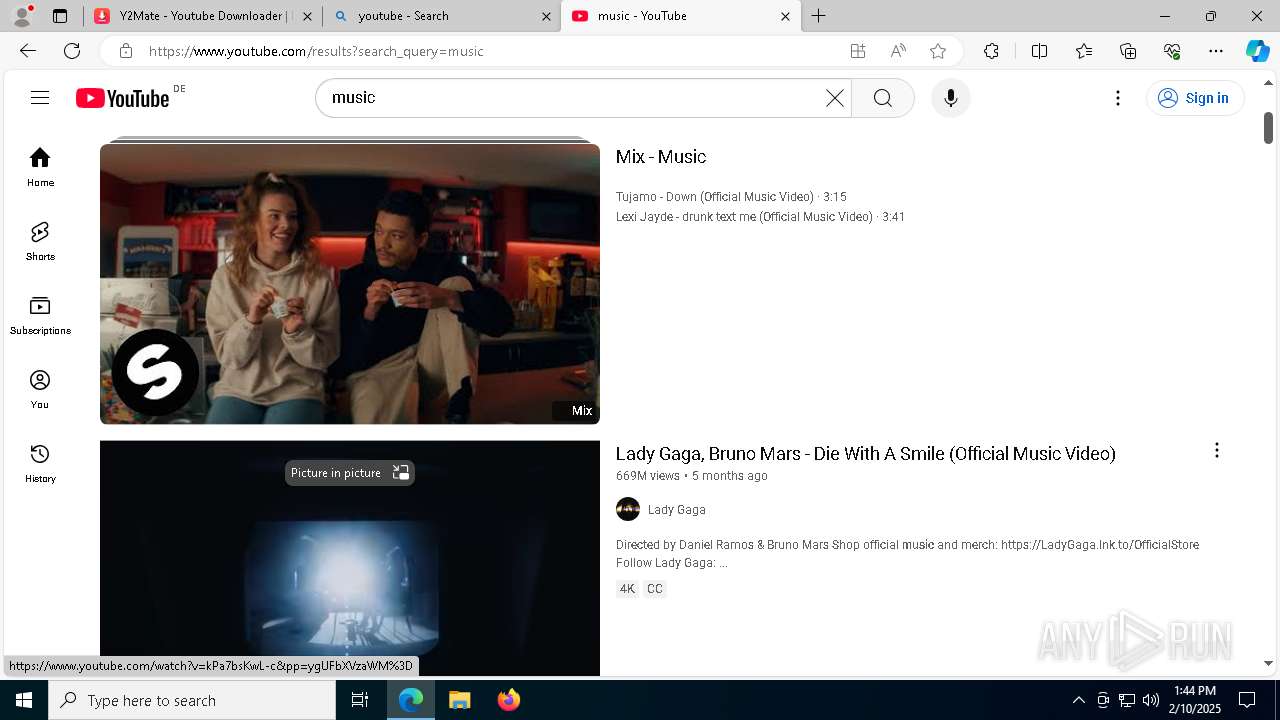
Task: Open File Explorer from taskbar
Action: click(x=459, y=700)
